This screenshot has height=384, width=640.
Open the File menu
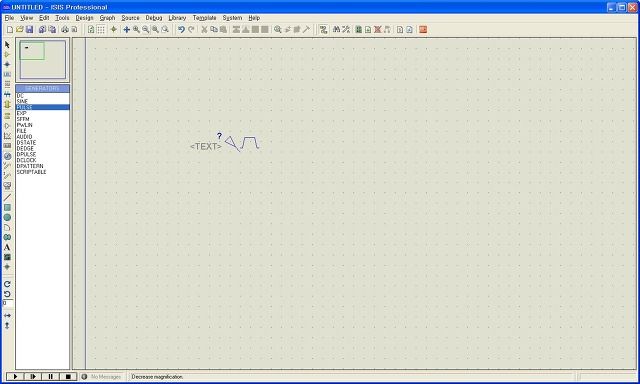coord(9,18)
